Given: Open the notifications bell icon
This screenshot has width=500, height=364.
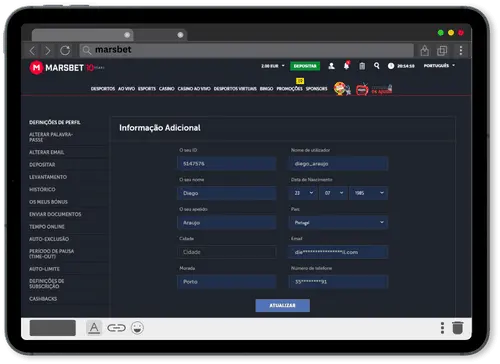Looking at the screenshot, I should coord(347,66).
